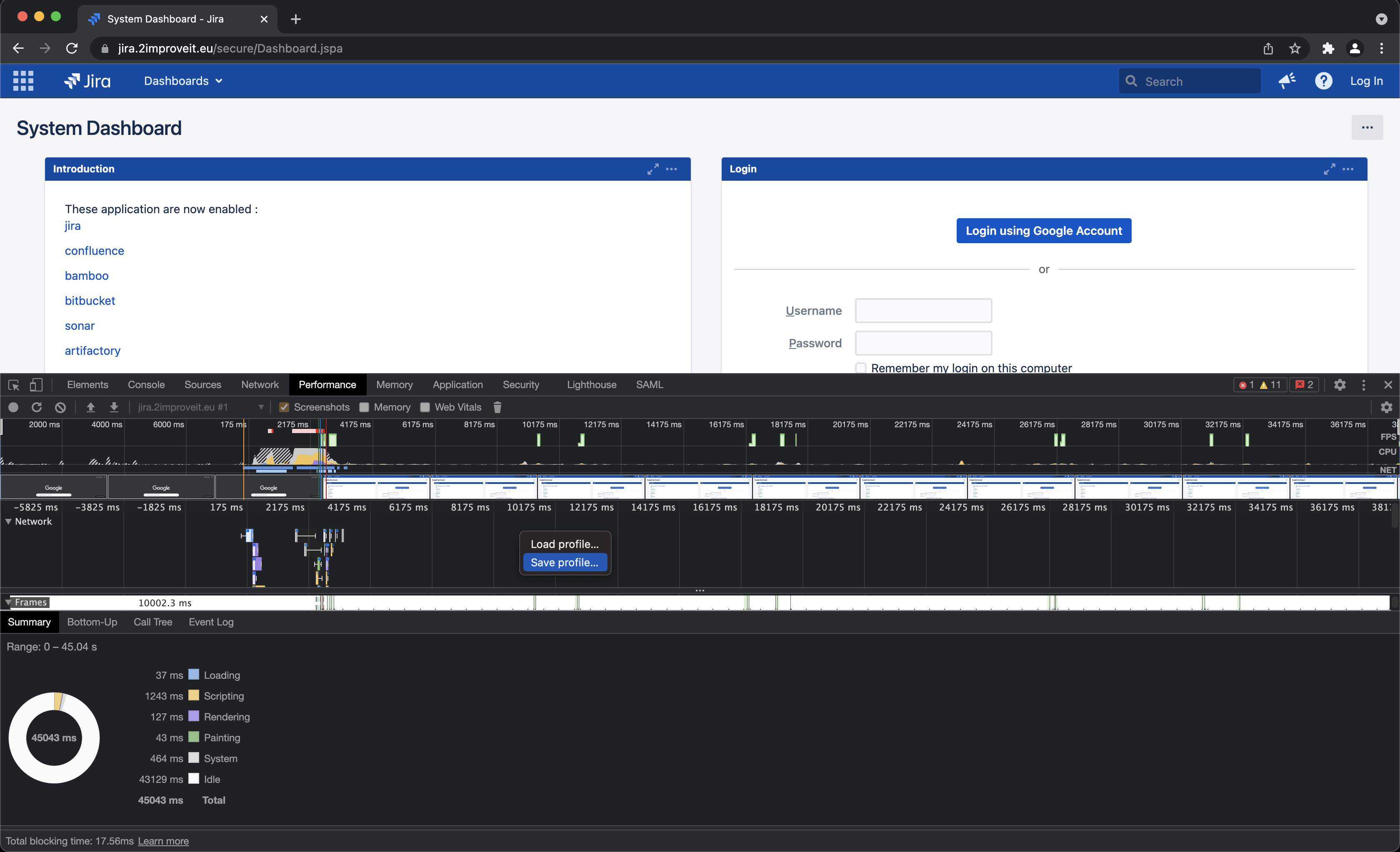Screen dimensions: 1400x852
Task: Open the bitbucket link
Action: [x=90, y=301]
